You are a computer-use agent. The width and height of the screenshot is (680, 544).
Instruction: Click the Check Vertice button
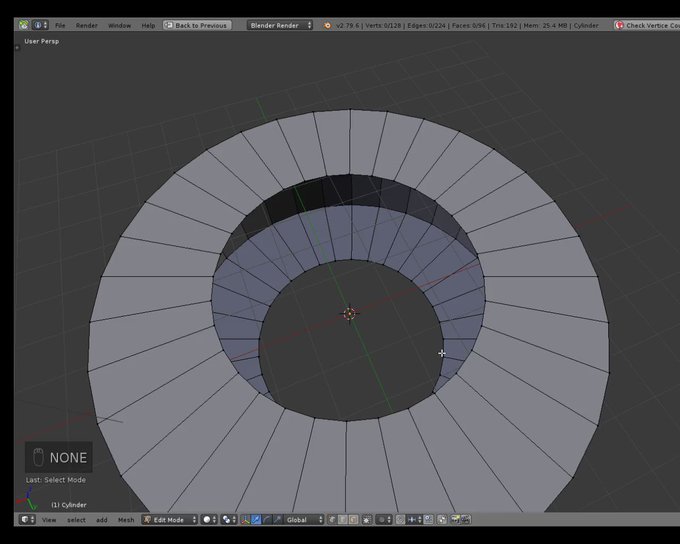647,25
